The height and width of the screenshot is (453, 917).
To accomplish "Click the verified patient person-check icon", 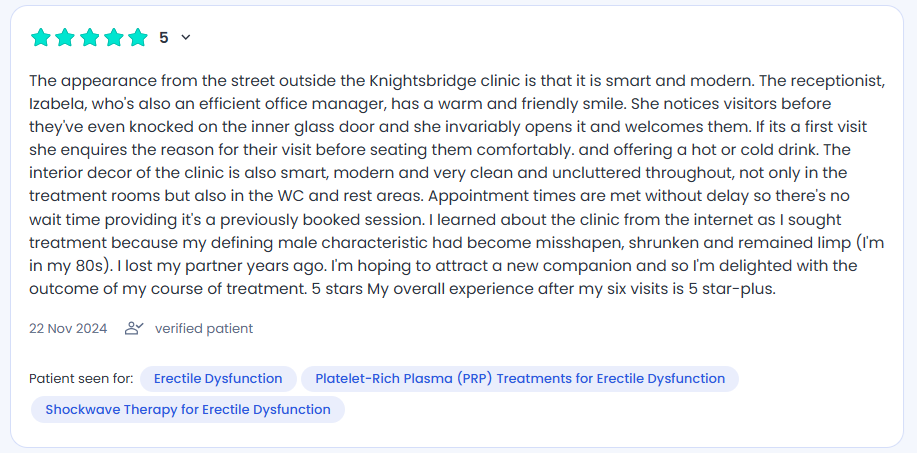I will tap(134, 328).
